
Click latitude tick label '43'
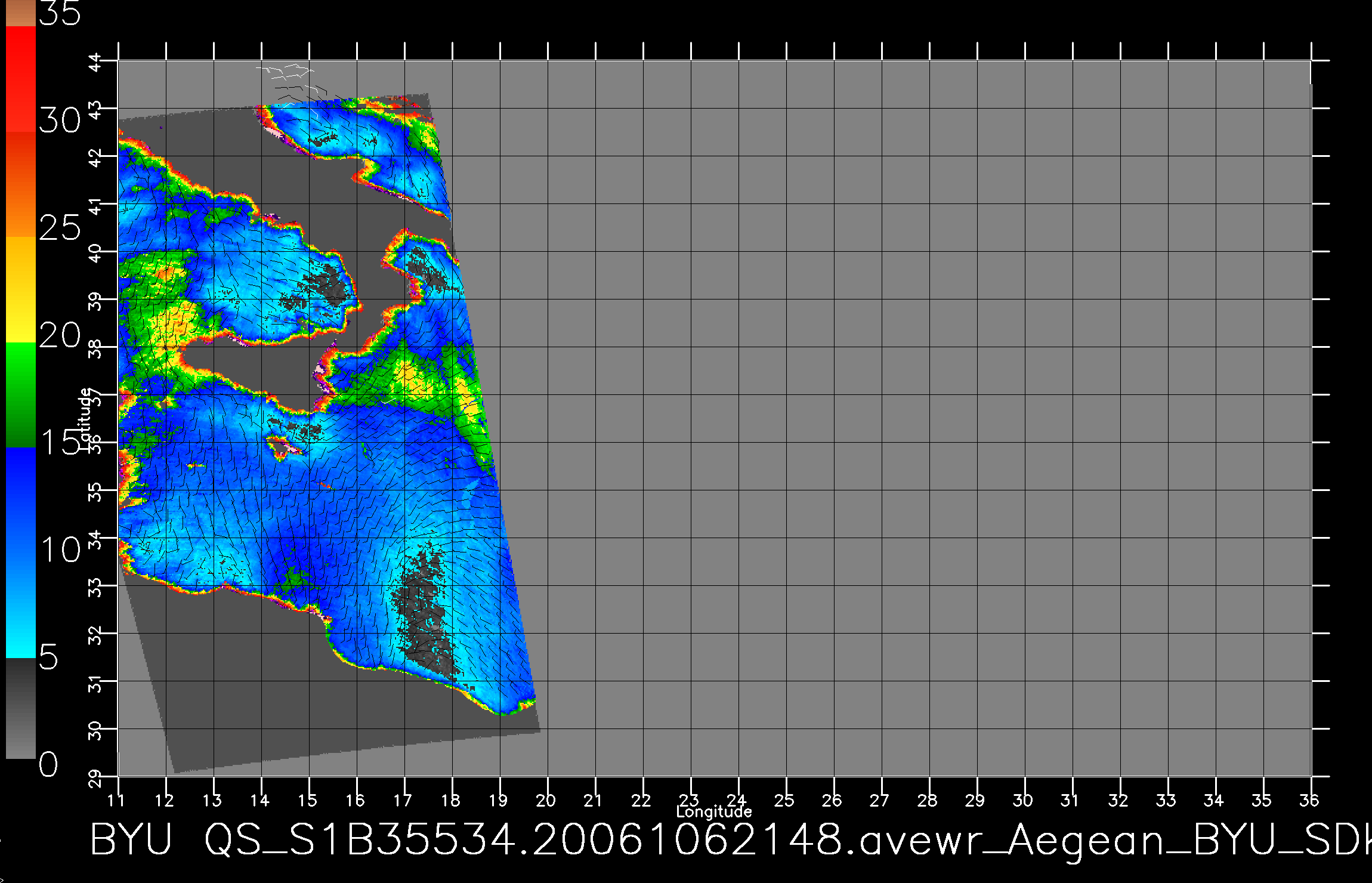pyautogui.click(x=95, y=111)
